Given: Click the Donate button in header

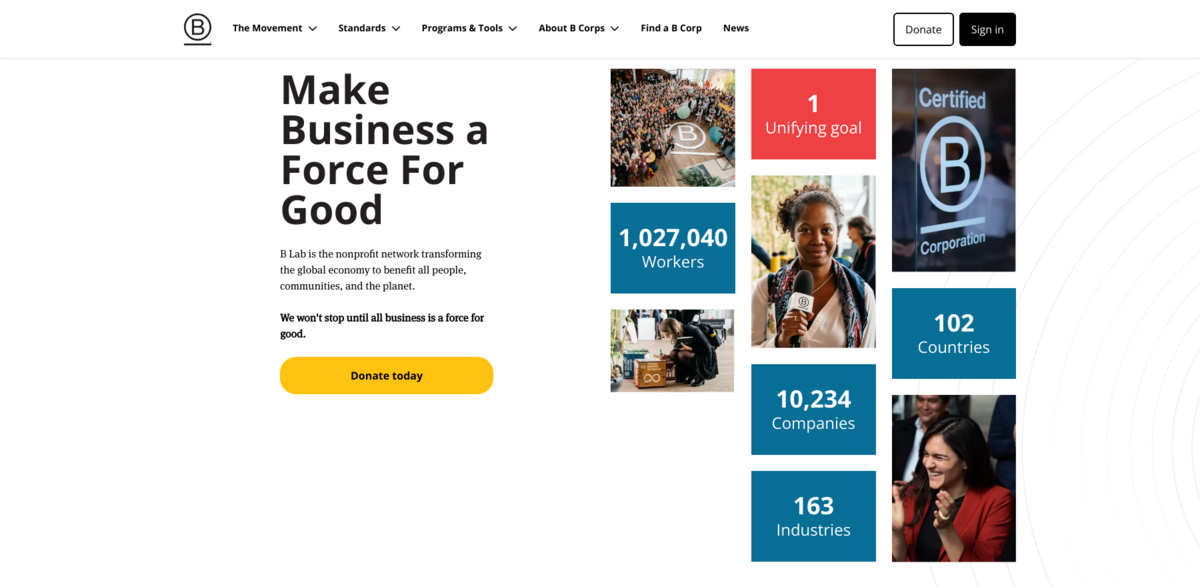Looking at the screenshot, I should coord(923,29).
